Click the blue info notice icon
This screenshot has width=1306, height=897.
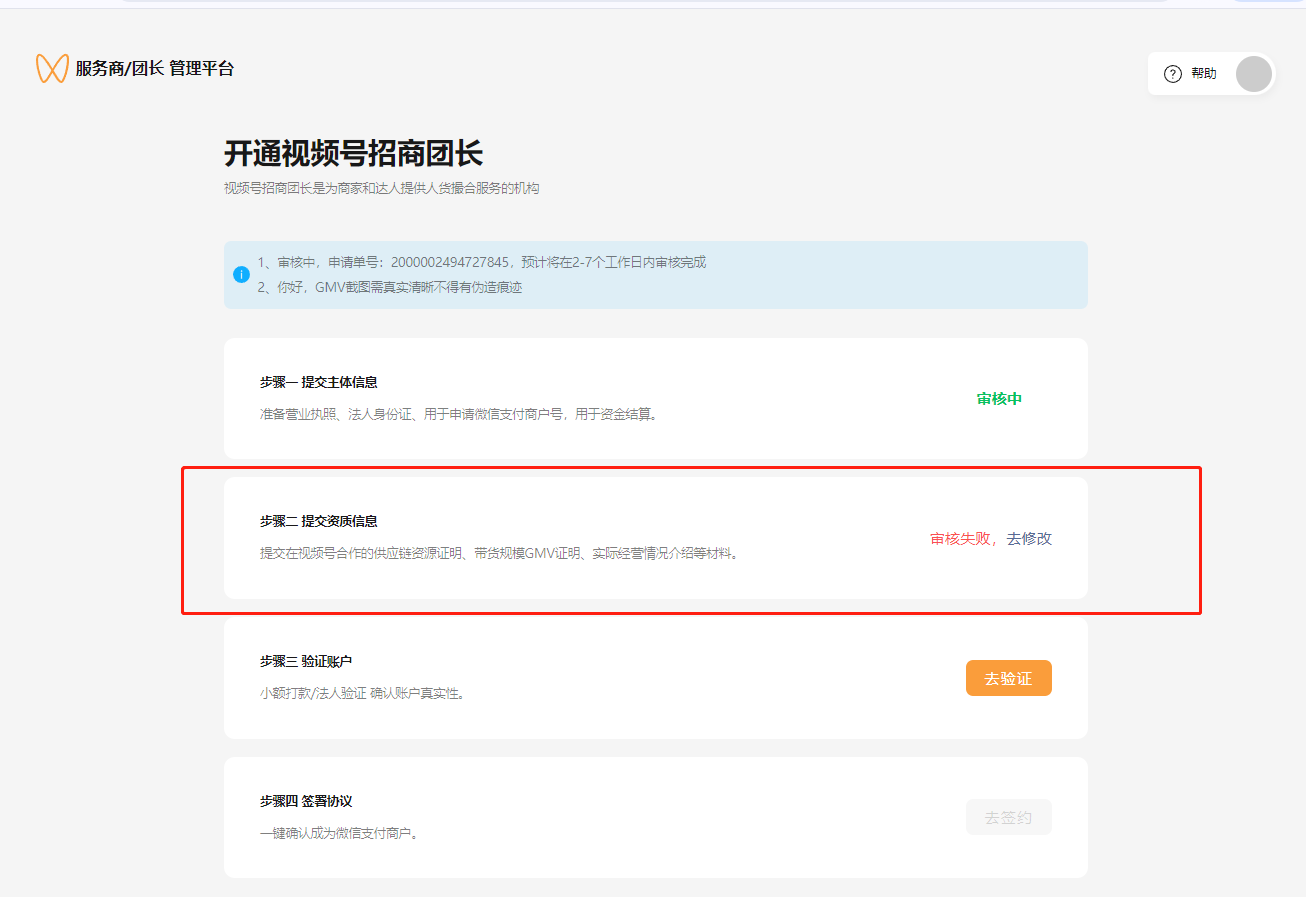click(x=241, y=274)
